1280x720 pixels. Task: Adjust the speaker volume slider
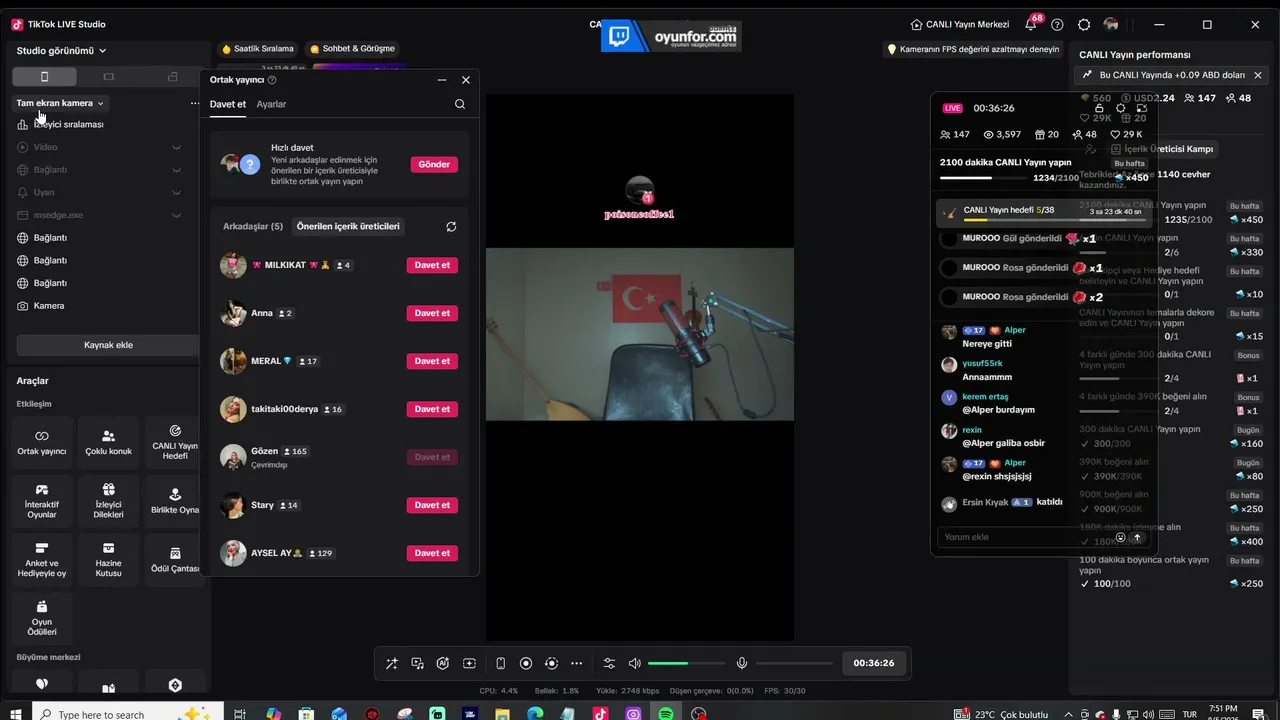pyautogui.click(x=686, y=663)
